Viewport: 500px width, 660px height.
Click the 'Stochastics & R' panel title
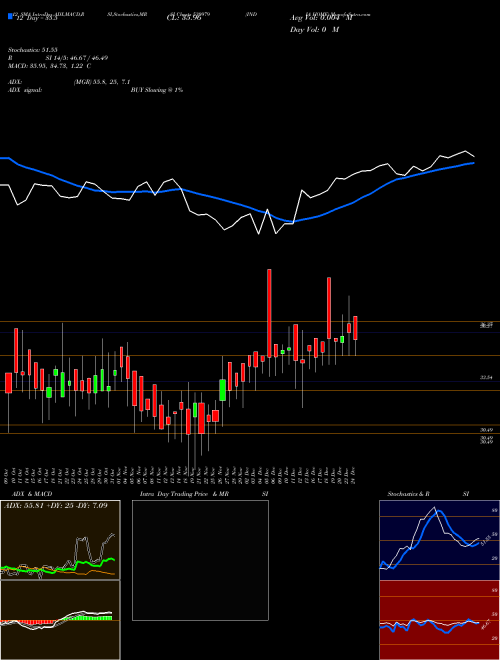pyautogui.click(x=408, y=494)
